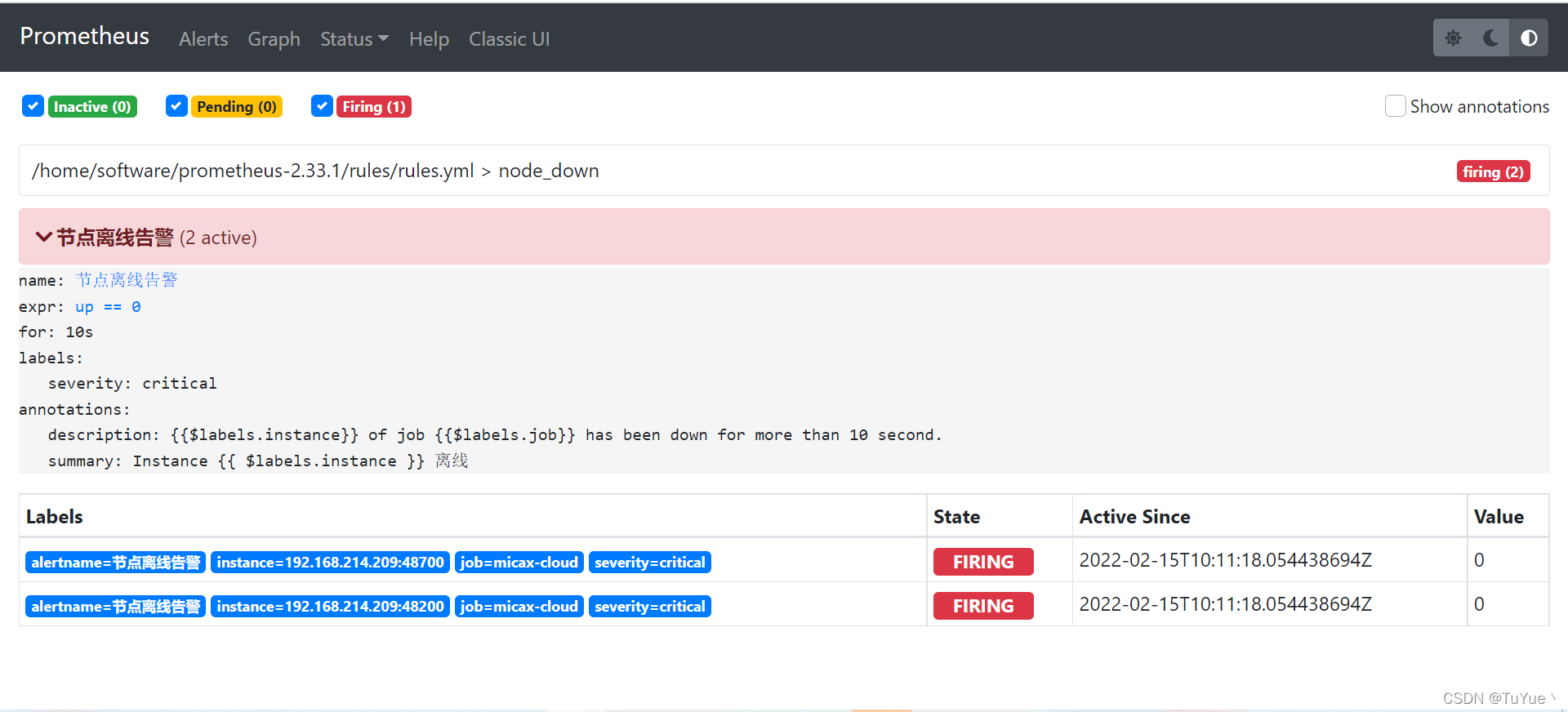The width and height of the screenshot is (1568, 712).
Task: Click severity=critical badge in 48700 row
Action: (650, 562)
